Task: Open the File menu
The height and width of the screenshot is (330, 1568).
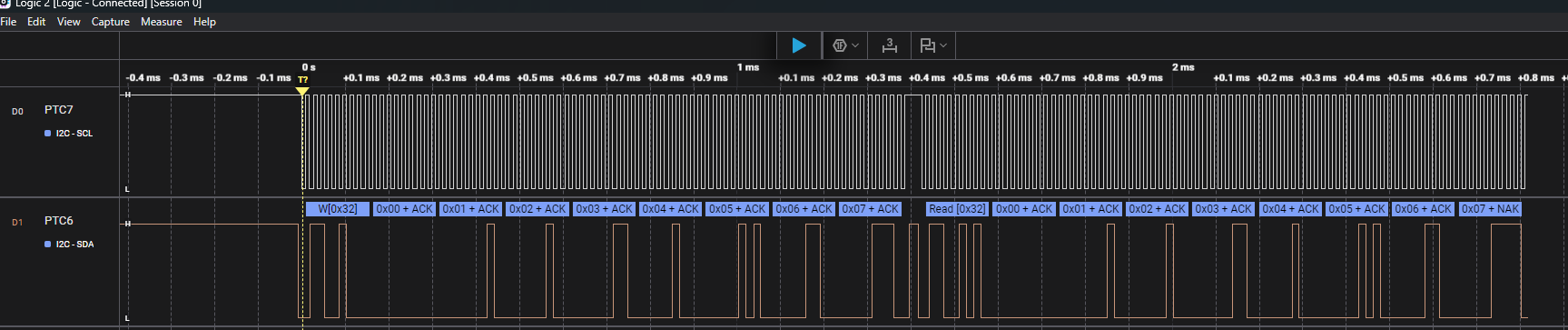Action: [8, 22]
